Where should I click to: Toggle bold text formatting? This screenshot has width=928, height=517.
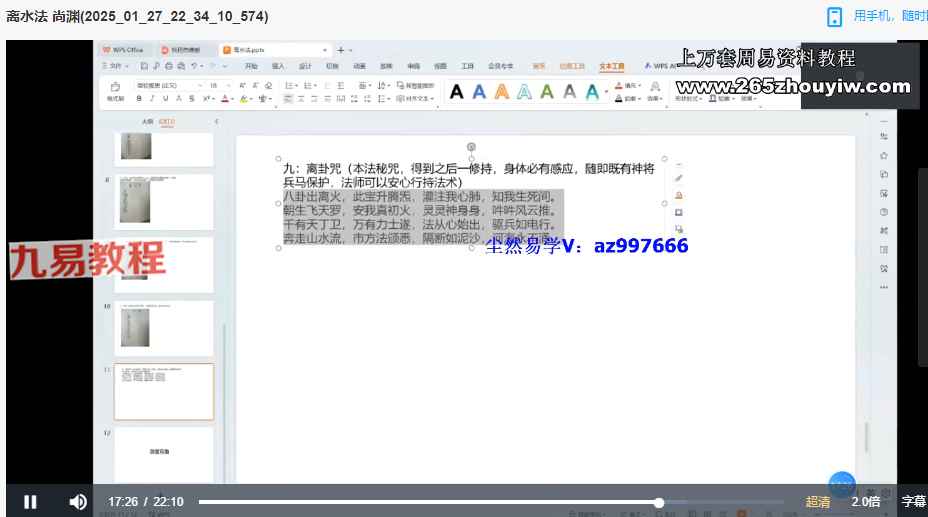139,99
